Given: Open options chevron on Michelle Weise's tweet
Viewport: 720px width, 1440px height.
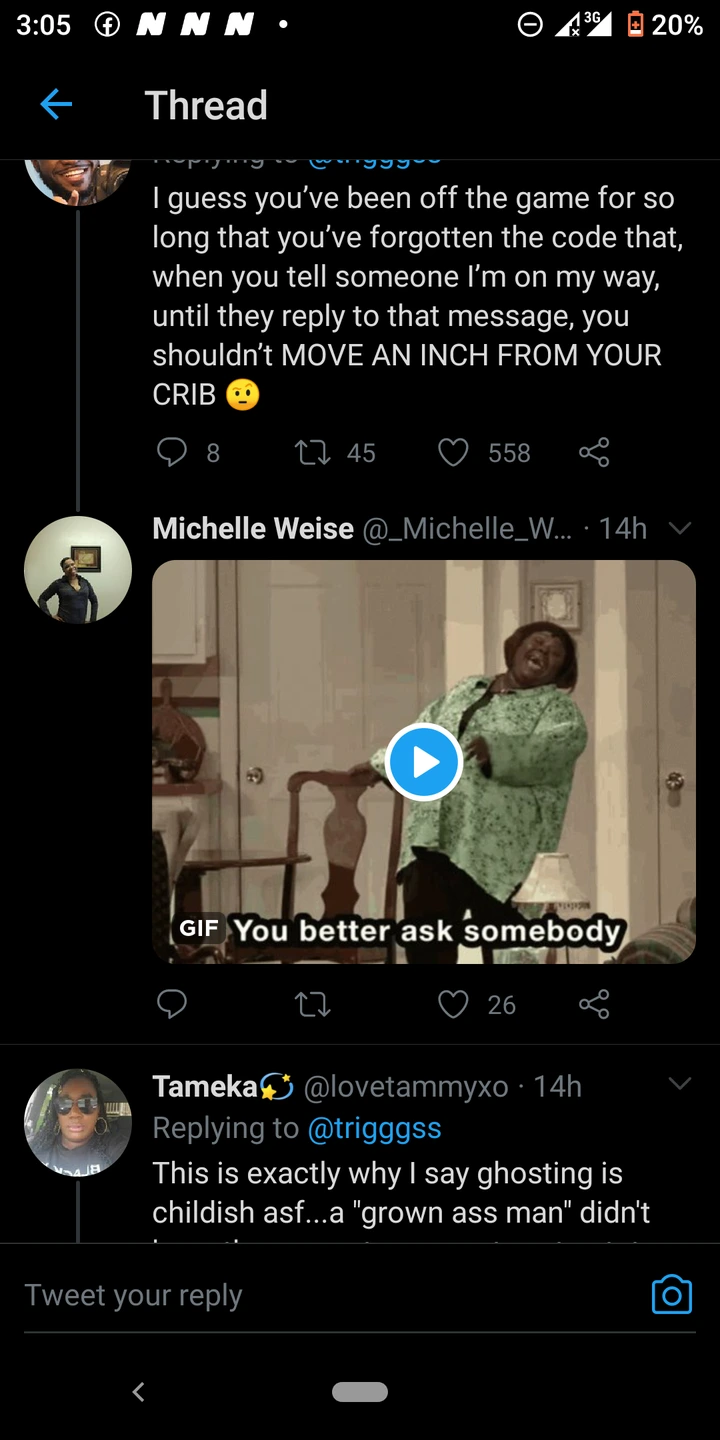Looking at the screenshot, I should (680, 528).
